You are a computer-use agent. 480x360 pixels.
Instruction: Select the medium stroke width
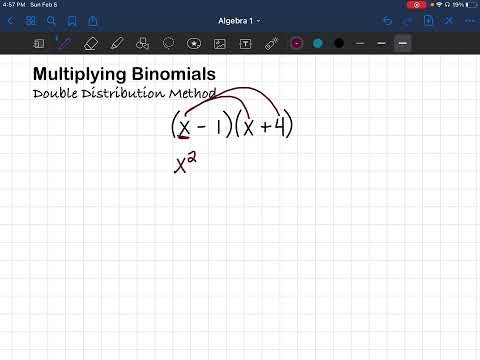click(x=381, y=43)
